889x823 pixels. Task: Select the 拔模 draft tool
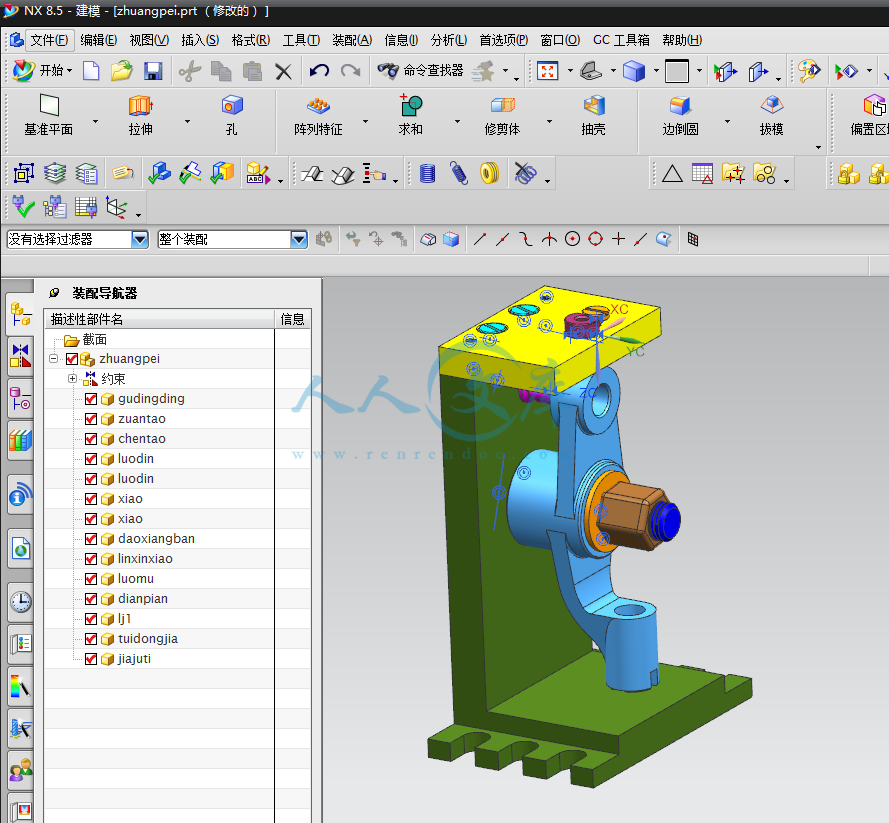pyautogui.click(x=772, y=116)
